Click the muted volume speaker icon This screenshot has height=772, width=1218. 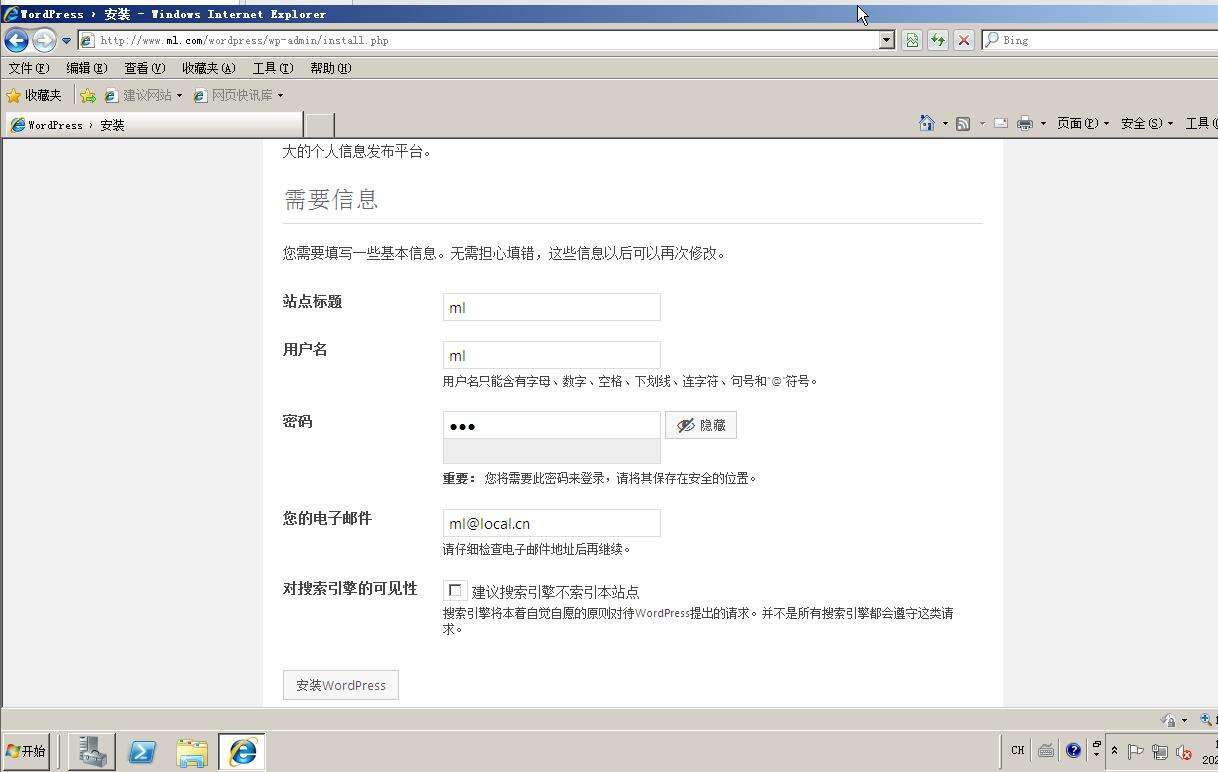pos(1184,752)
